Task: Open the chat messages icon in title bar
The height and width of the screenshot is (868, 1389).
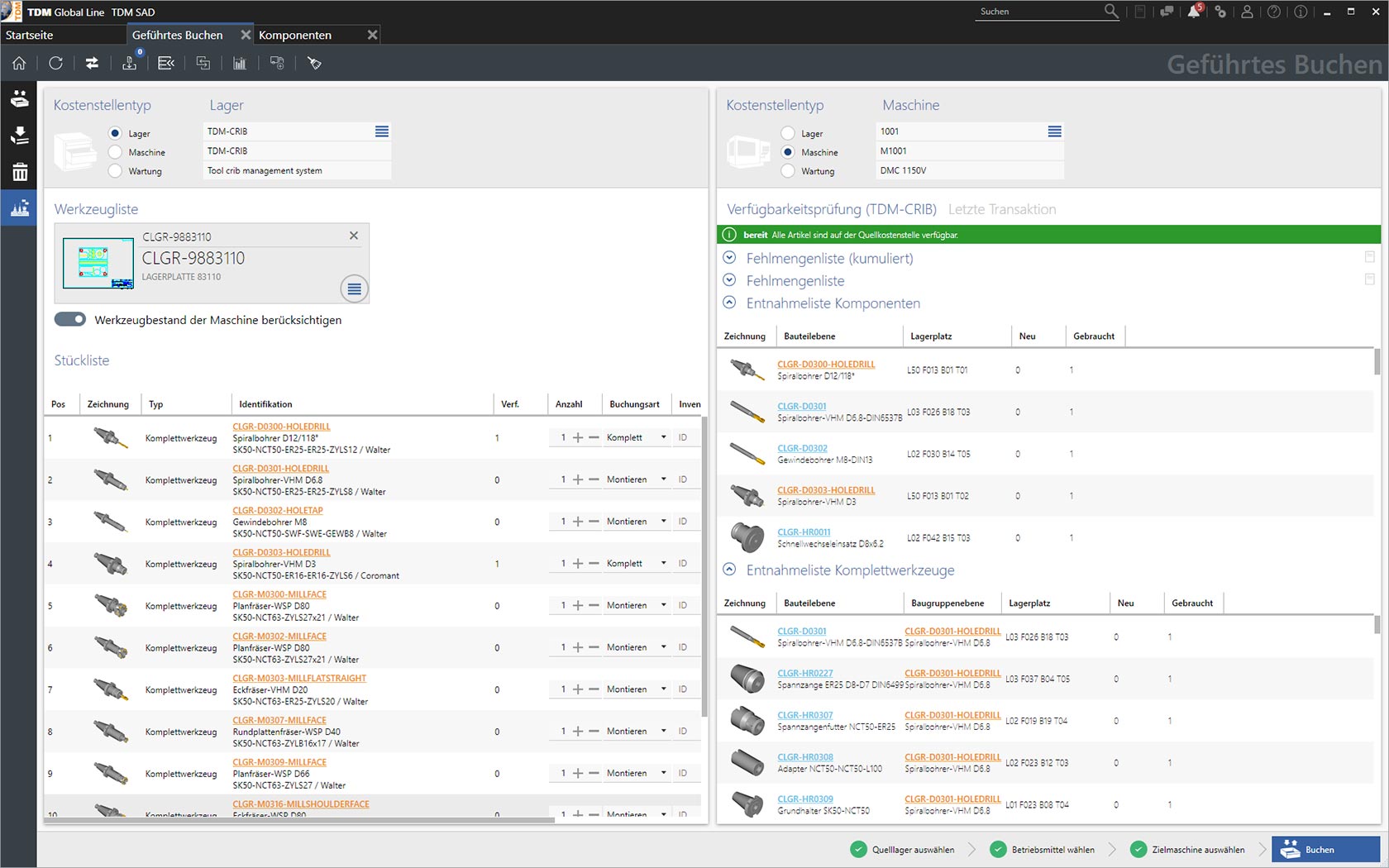Action: [x=1167, y=12]
